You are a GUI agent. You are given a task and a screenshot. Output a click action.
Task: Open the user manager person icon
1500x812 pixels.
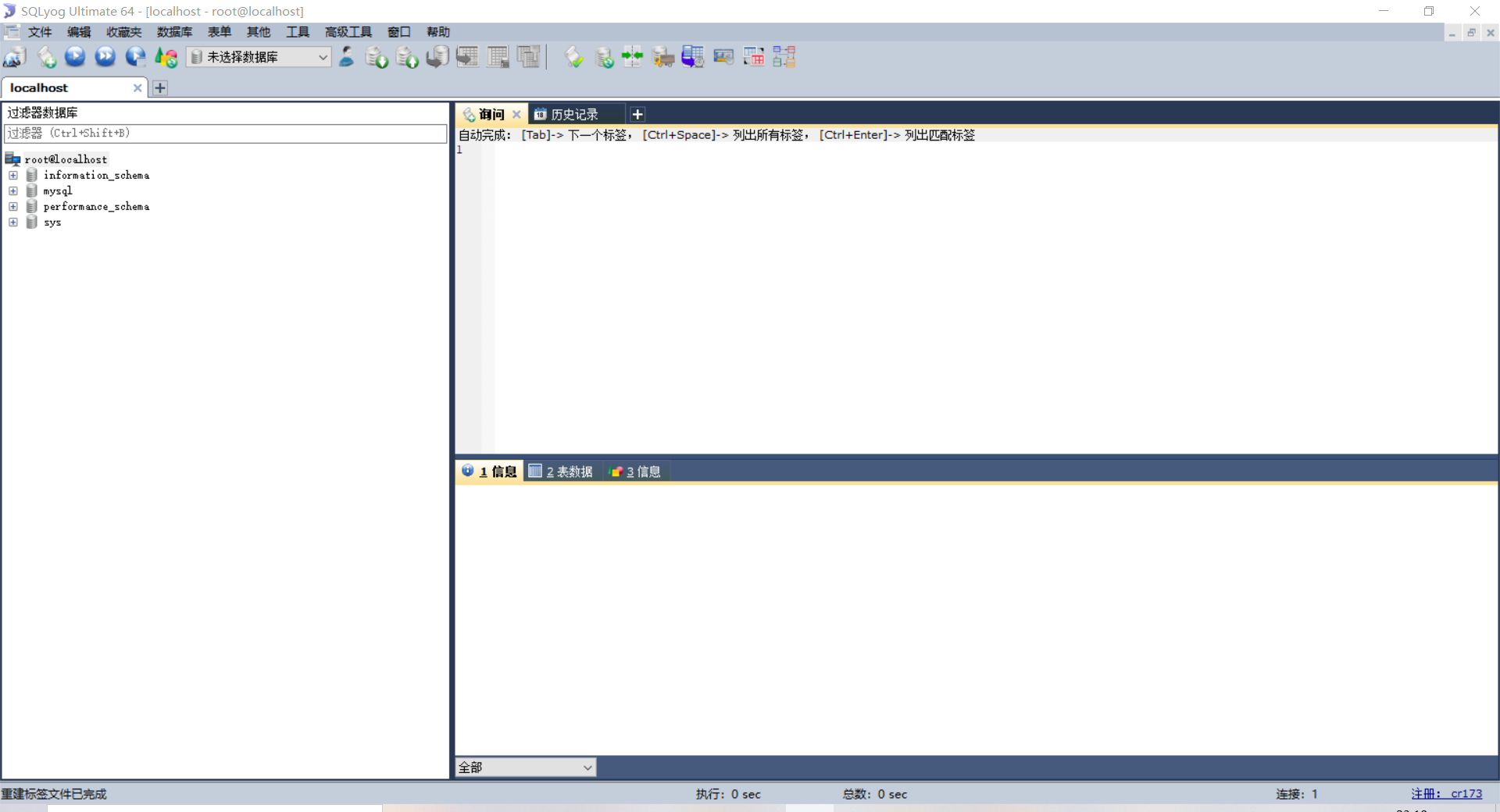tap(347, 57)
